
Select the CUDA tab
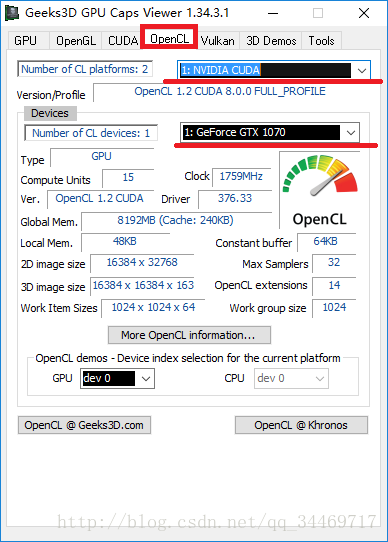tap(122, 41)
